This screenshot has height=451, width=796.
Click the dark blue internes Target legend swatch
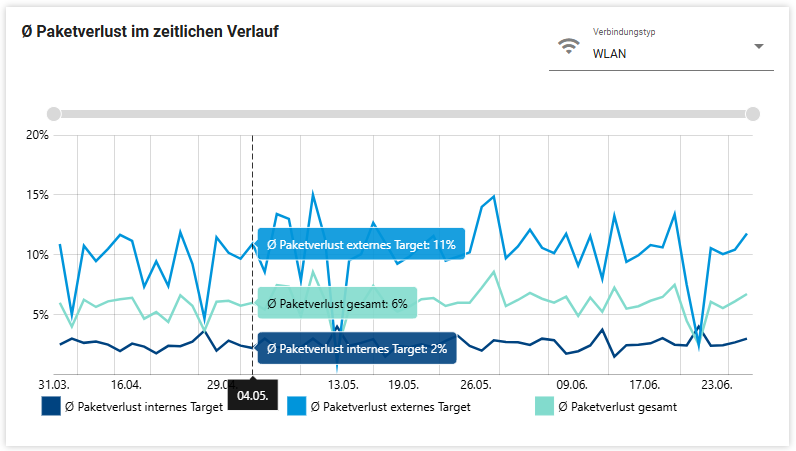tap(52, 407)
